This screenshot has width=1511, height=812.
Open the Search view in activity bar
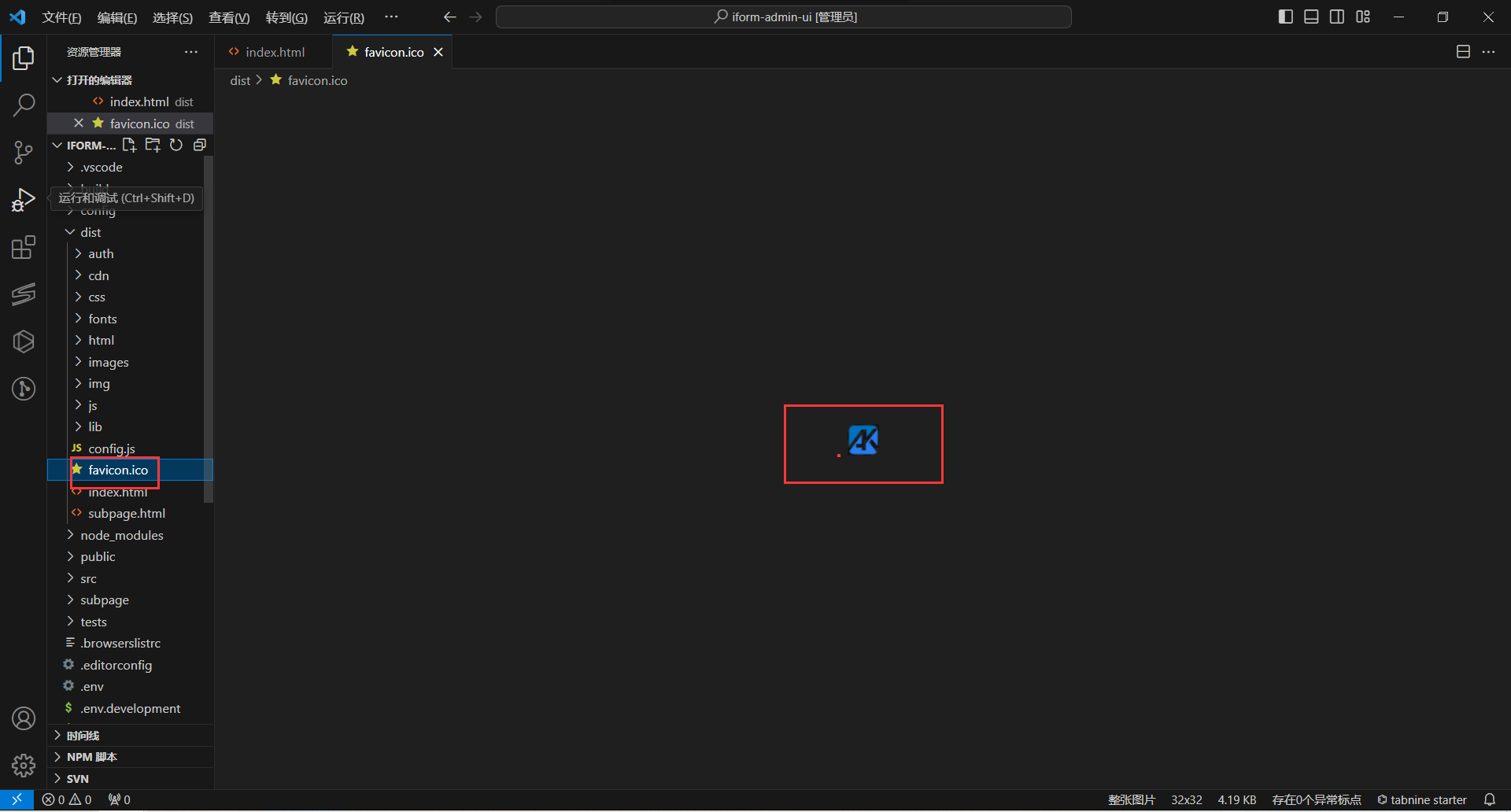tap(24, 105)
